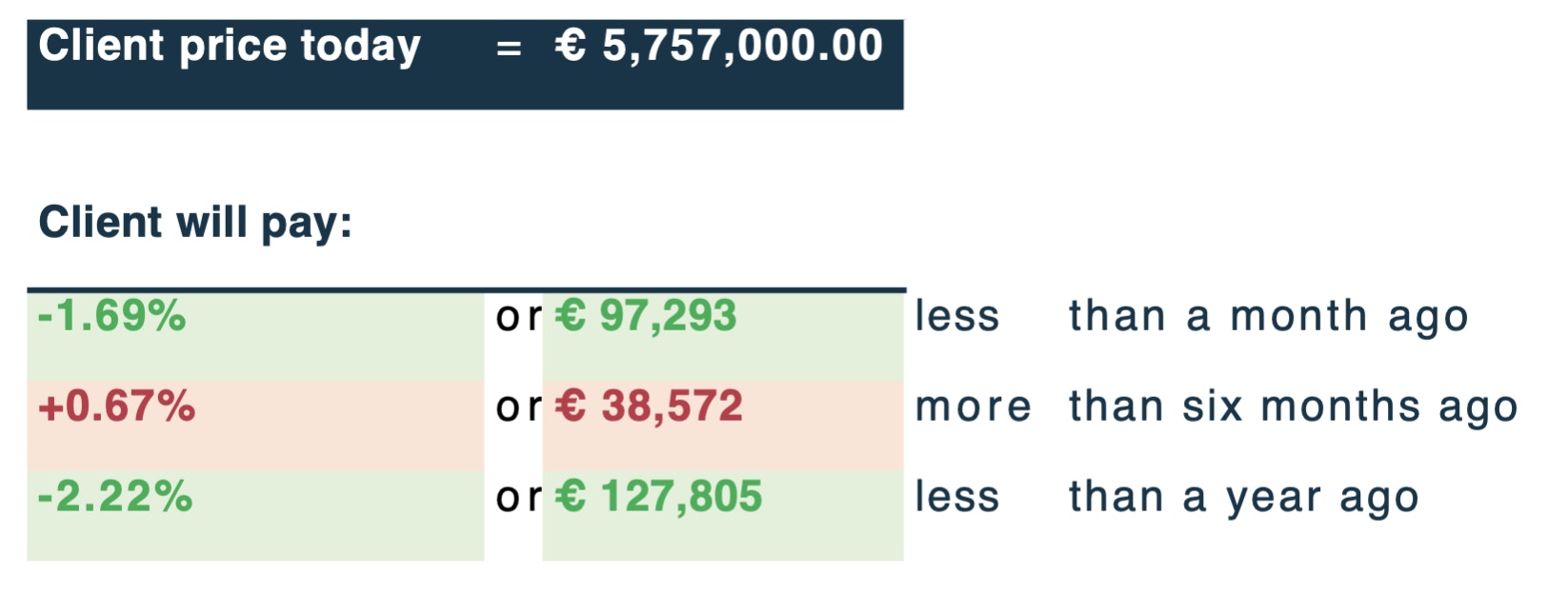This screenshot has height=595, width=1568.
Task: Select the than six months ago text
Action: click(1294, 408)
